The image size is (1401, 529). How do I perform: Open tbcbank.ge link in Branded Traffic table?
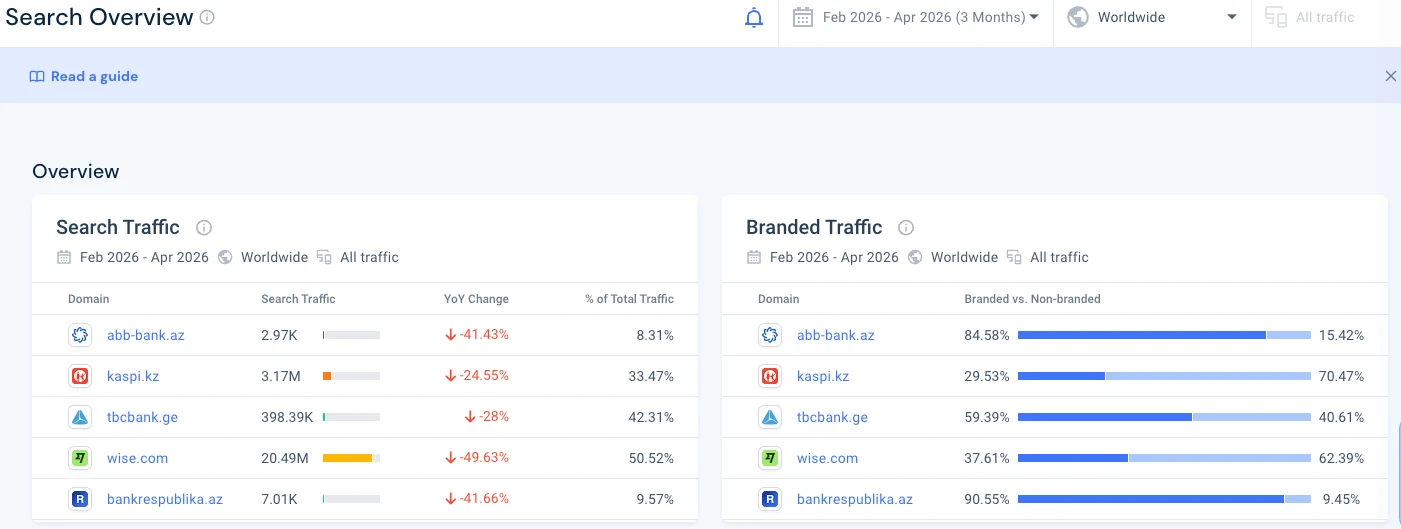pos(832,417)
